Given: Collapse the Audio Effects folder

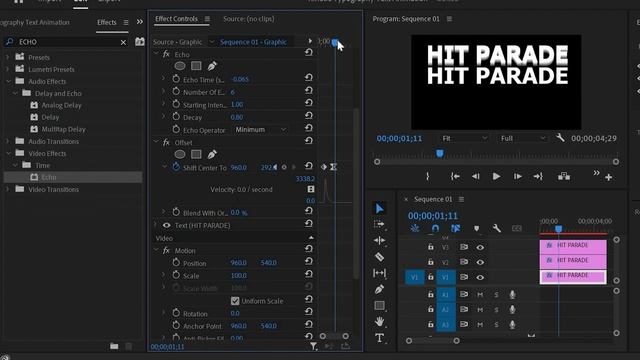Looking at the screenshot, I should coord(8,81).
